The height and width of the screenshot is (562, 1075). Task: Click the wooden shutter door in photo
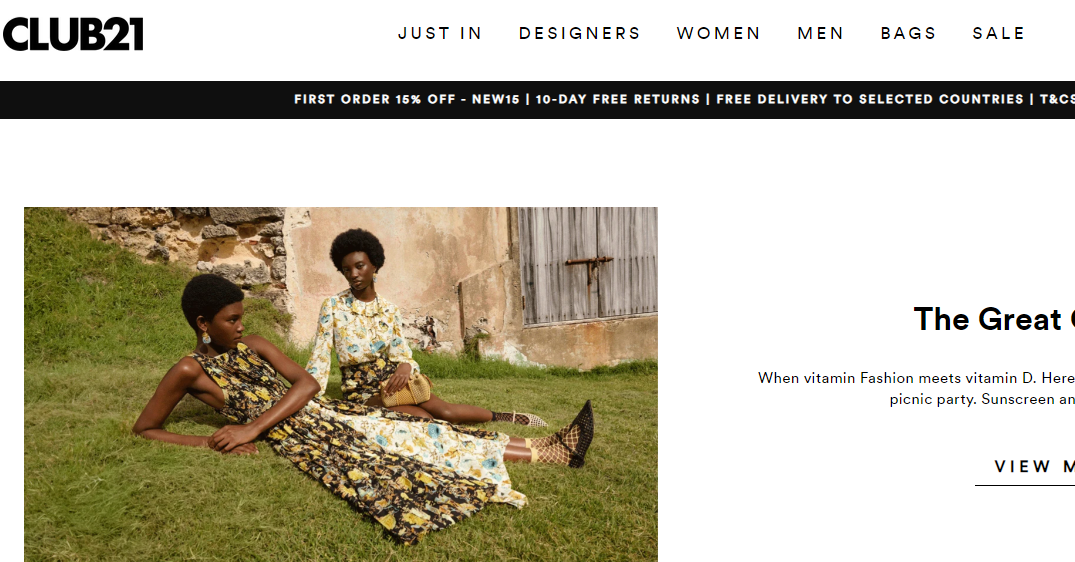click(588, 265)
